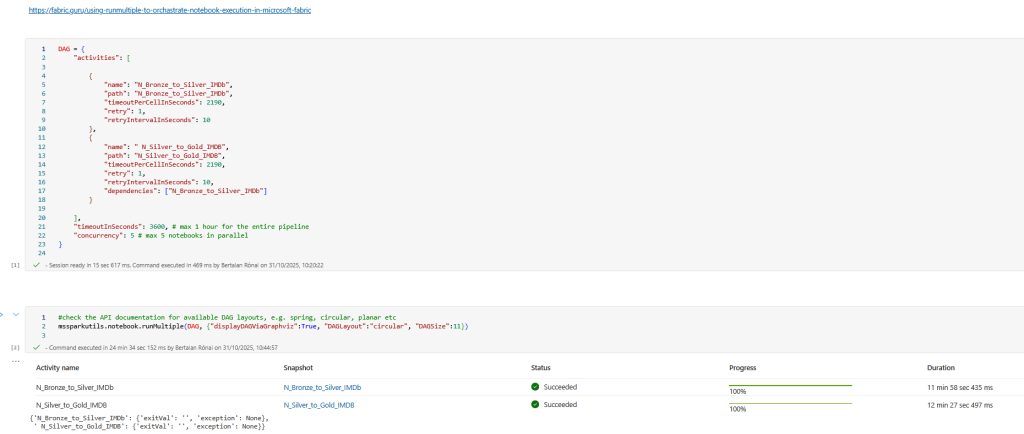Viewport: 1024px width, 434px height.
Task: Click the Status column header
Action: click(541, 368)
